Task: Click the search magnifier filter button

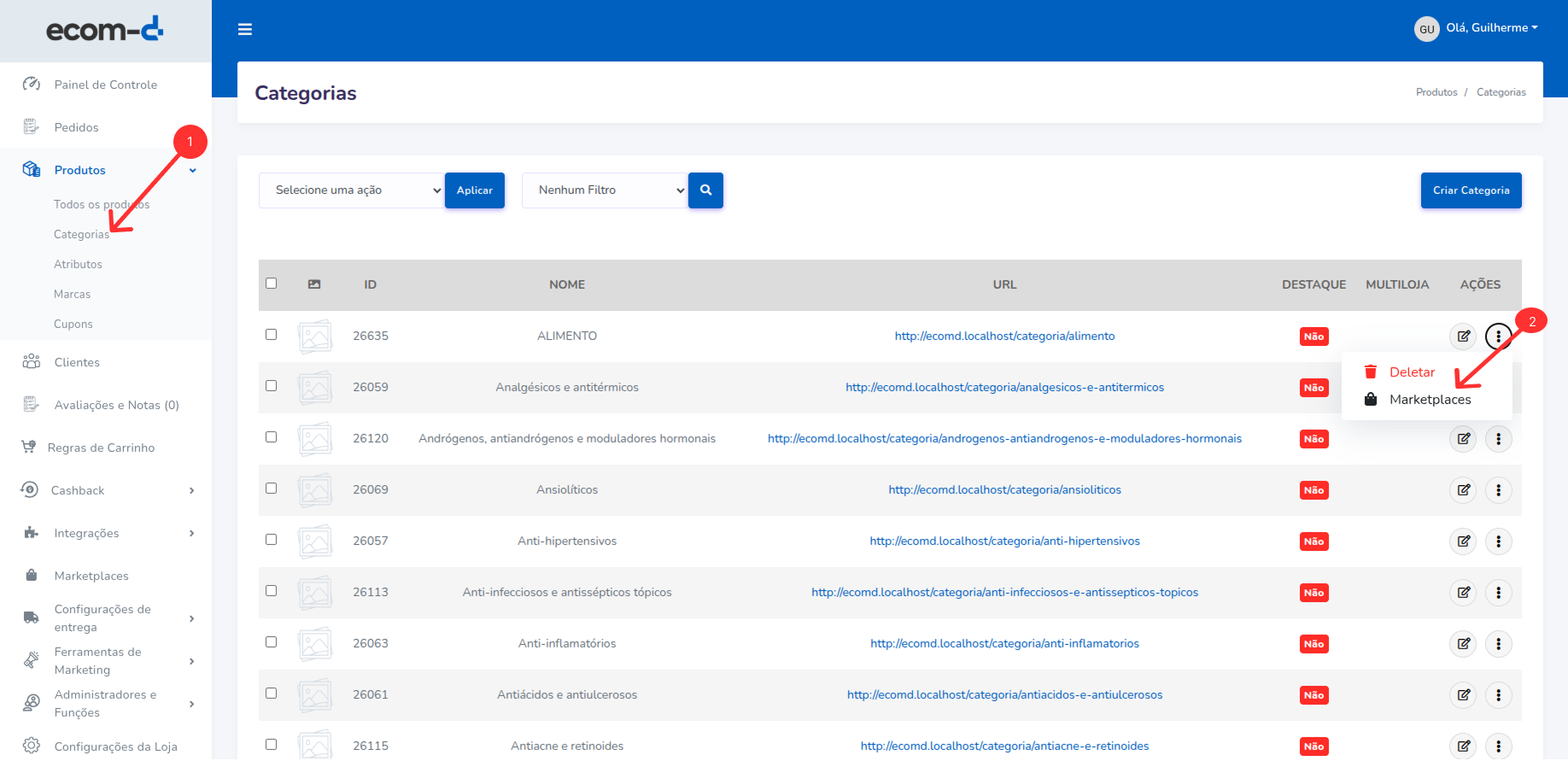Action: click(x=705, y=190)
